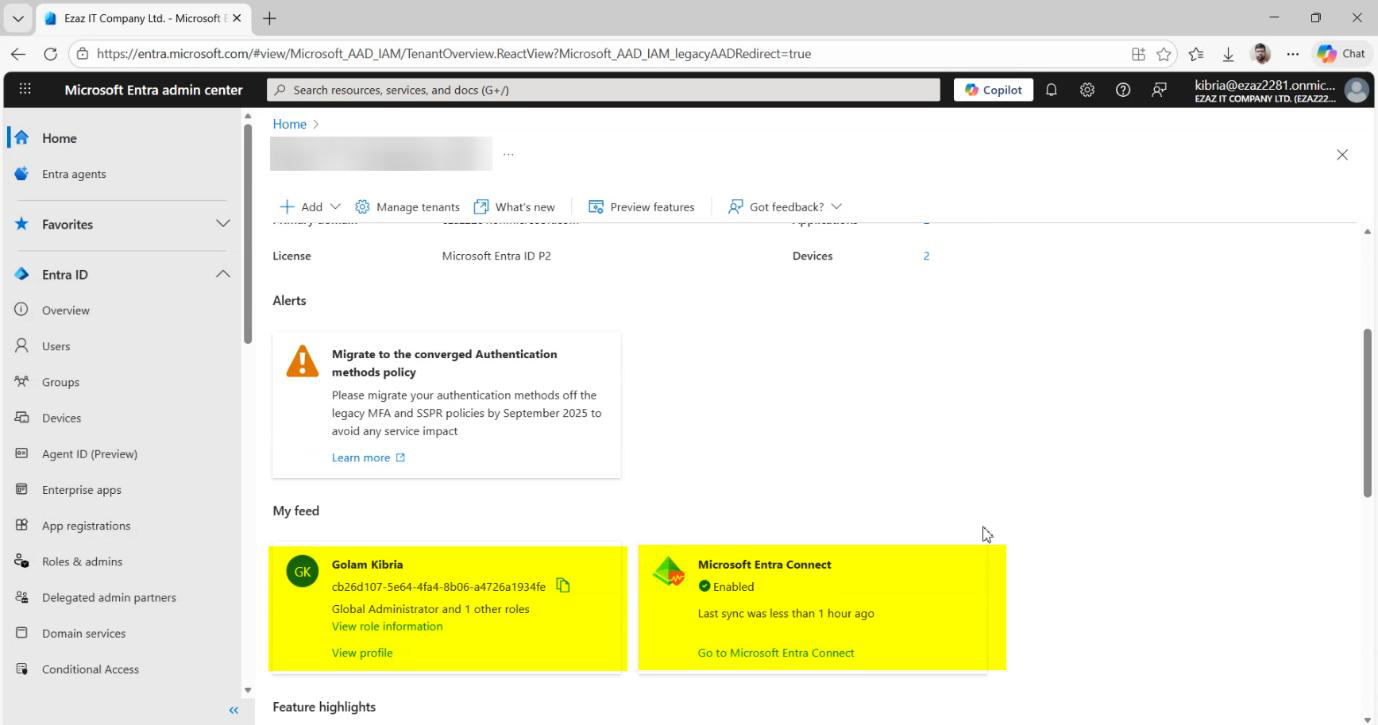
Task: Open Roles & admins in sidebar
Action: [82, 562]
